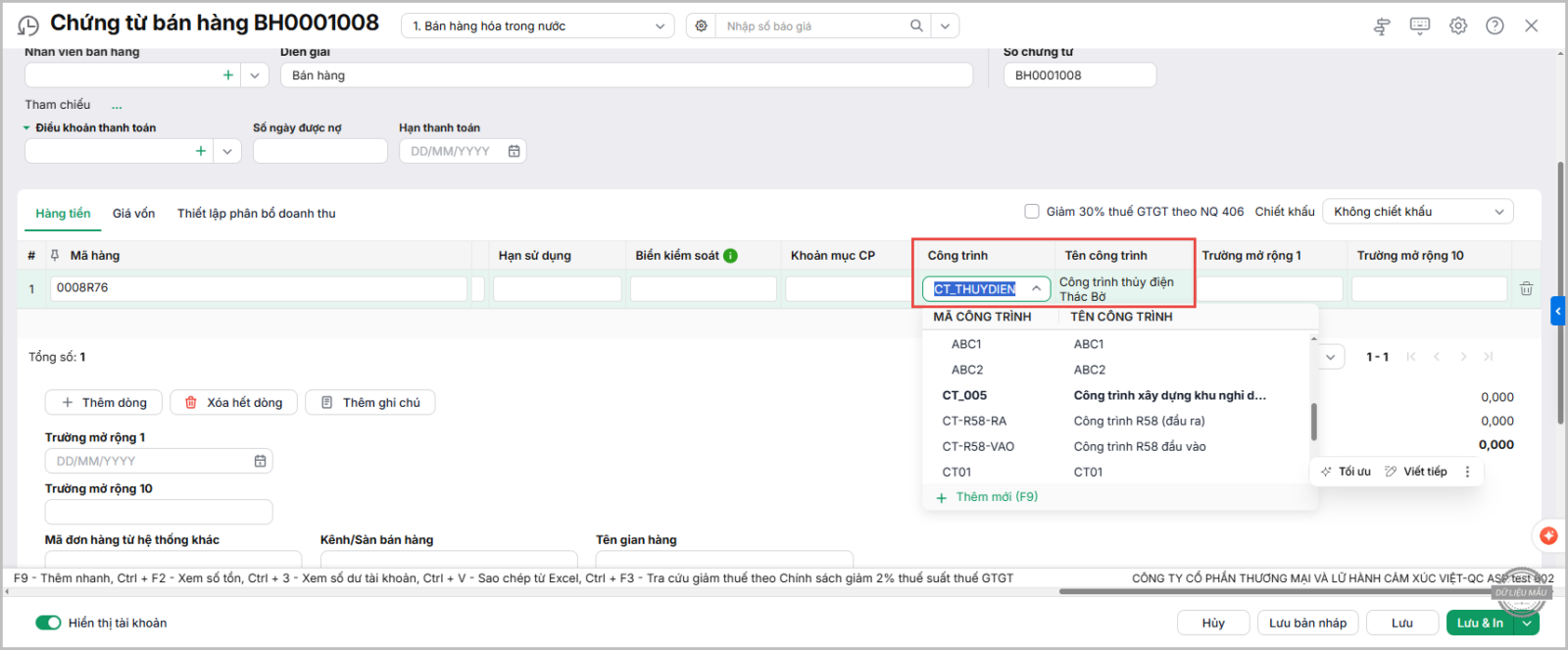Viewport: 1568px width, 650px height.
Task: Go to previous page arrow in pager
Action: [1437, 357]
